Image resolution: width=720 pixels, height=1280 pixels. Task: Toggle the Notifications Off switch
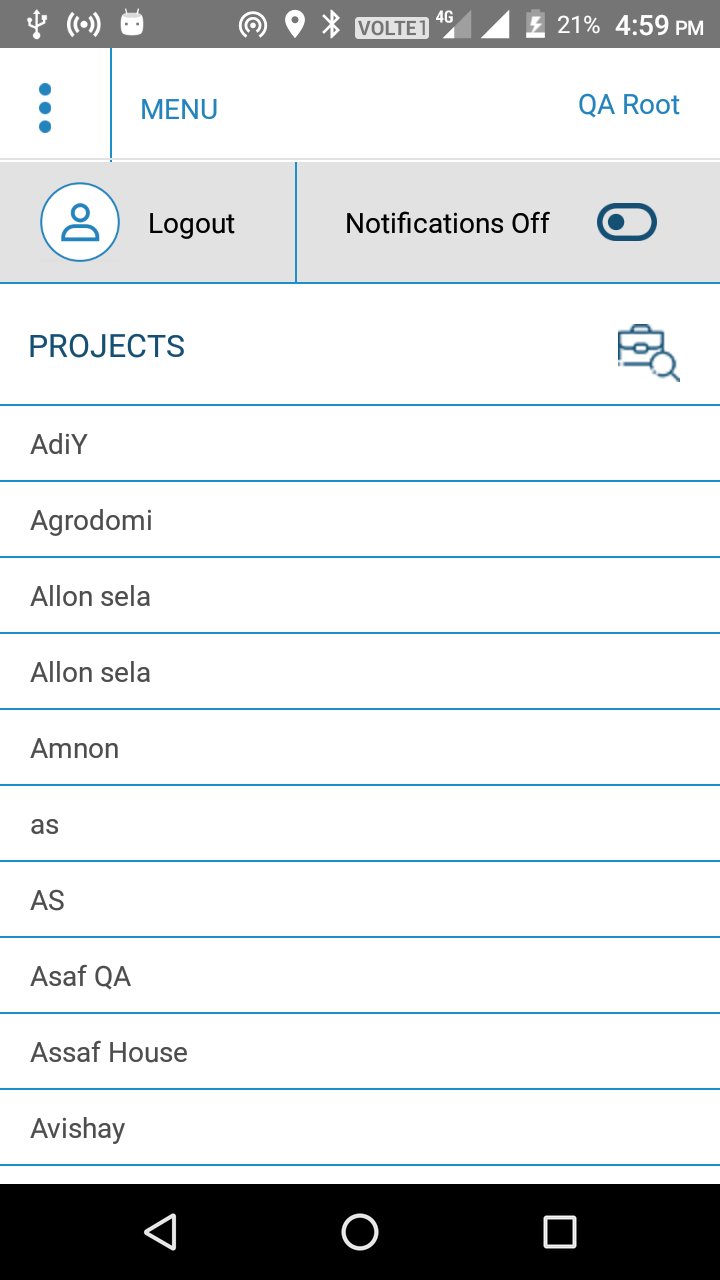[x=626, y=223]
